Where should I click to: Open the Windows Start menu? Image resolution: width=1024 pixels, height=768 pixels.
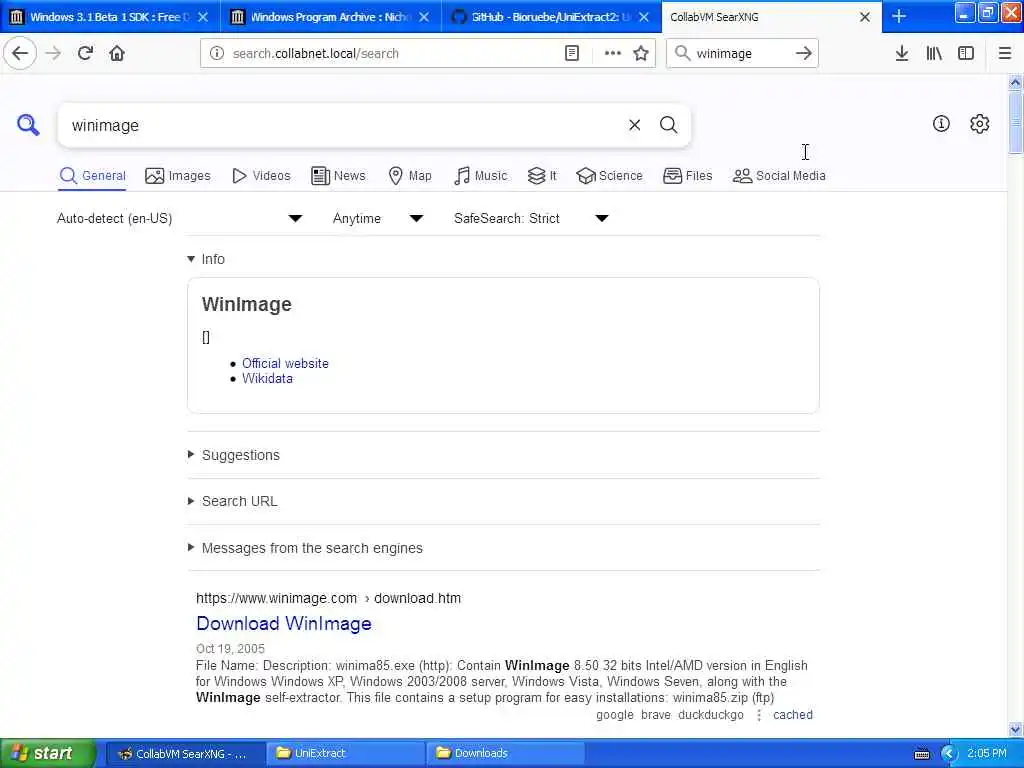[48, 753]
